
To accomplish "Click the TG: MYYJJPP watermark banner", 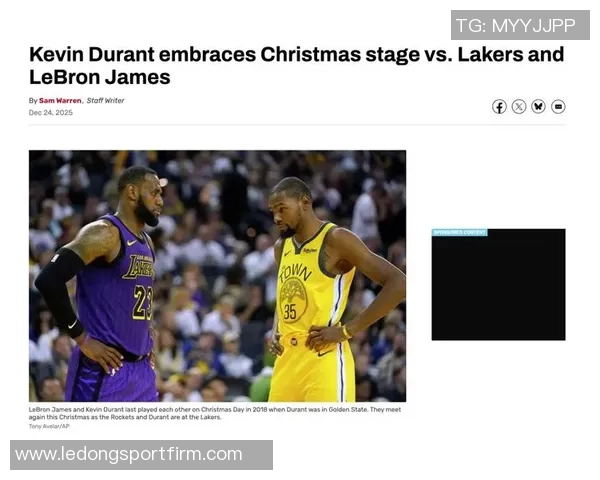I will [520, 25].
